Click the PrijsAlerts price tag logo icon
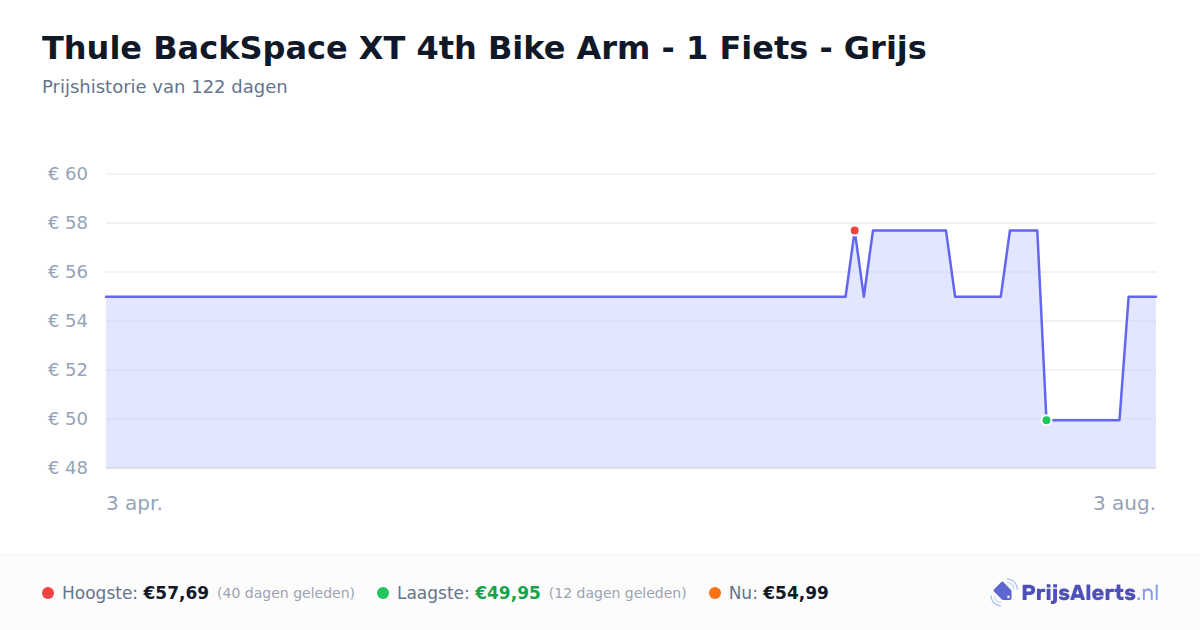 pyautogui.click(x=1003, y=593)
